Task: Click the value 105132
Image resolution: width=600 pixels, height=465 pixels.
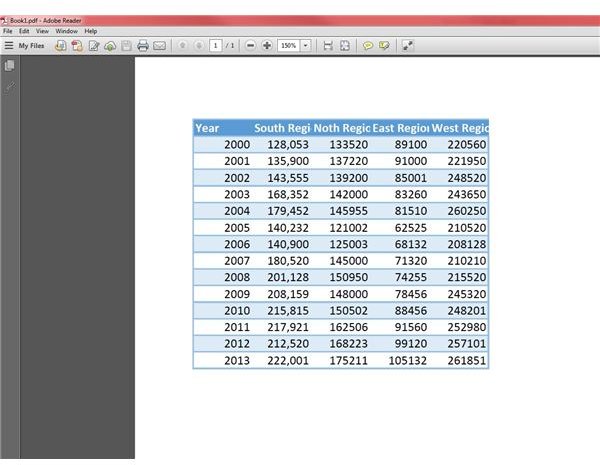Action: click(x=408, y=361)
